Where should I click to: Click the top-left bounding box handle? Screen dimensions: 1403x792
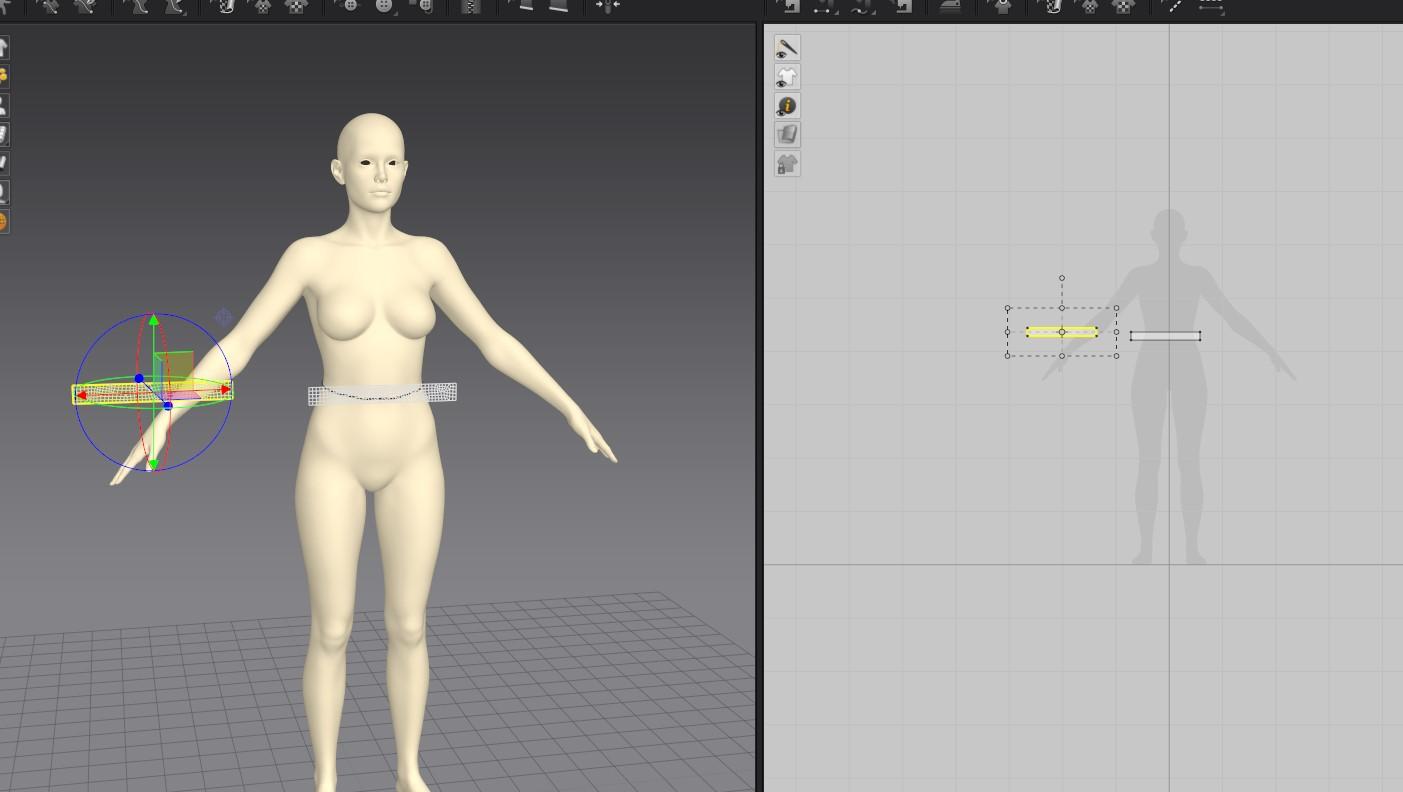1007,308
